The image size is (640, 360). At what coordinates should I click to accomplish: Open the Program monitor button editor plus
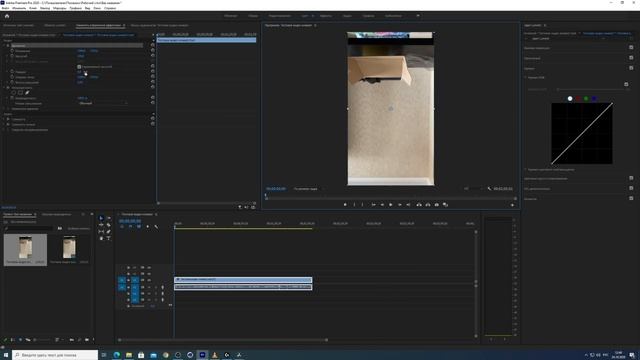(x=513, y=205)
